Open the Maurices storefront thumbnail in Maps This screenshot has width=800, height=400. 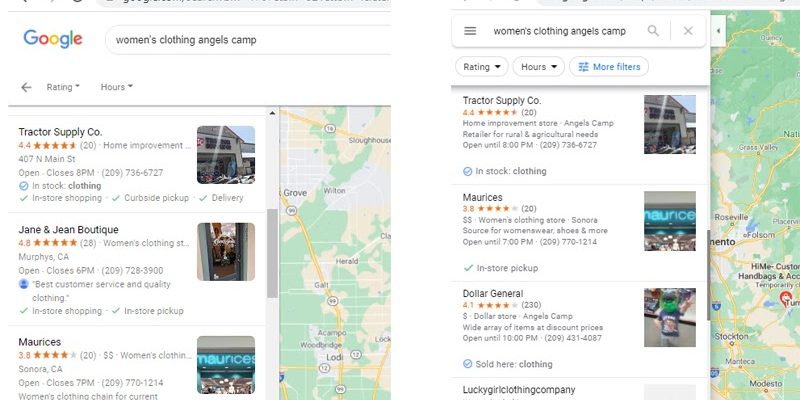(x=670, y=221)
